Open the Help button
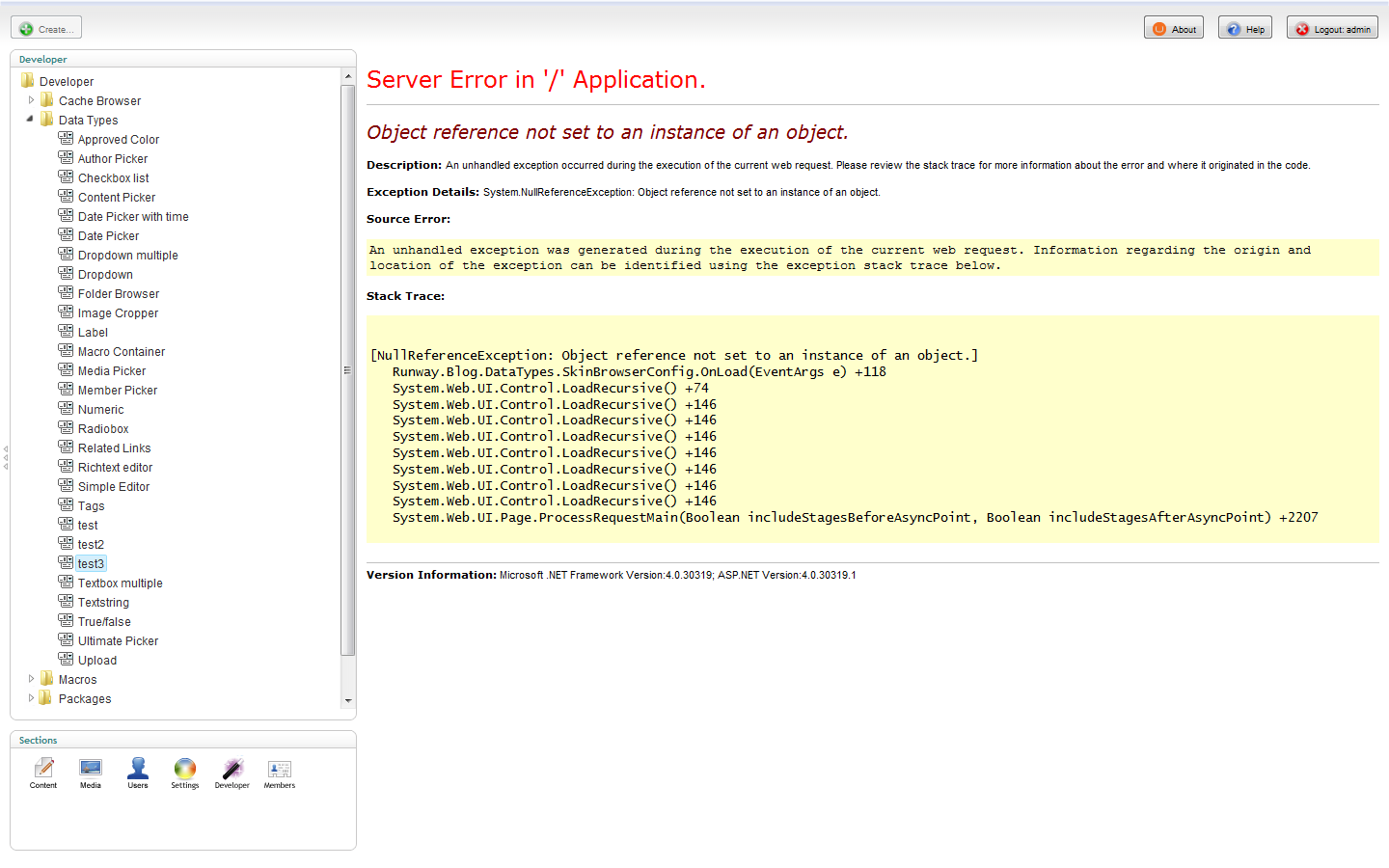 [x=1245, y=28]
